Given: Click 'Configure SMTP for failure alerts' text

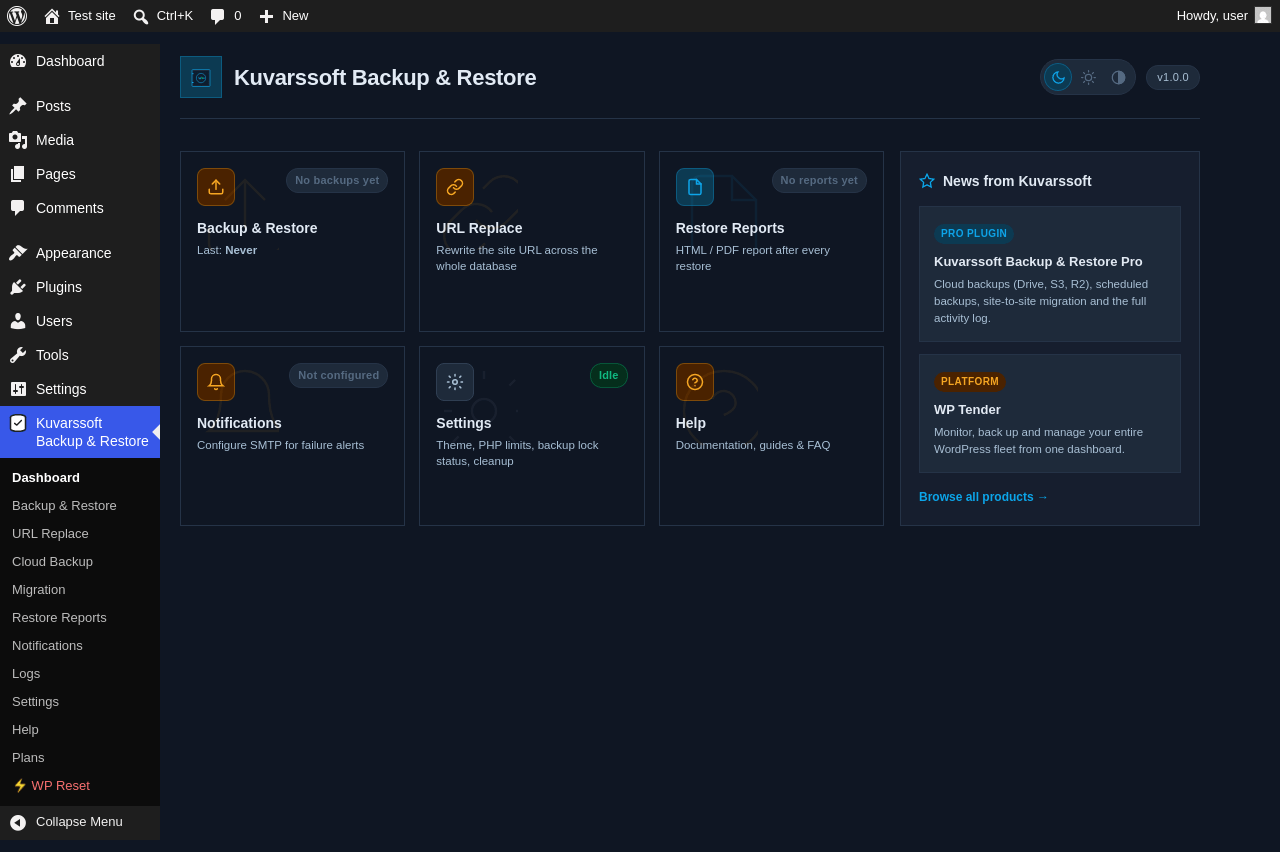Looking at the screenshot, I should click(x=280, y=445).
